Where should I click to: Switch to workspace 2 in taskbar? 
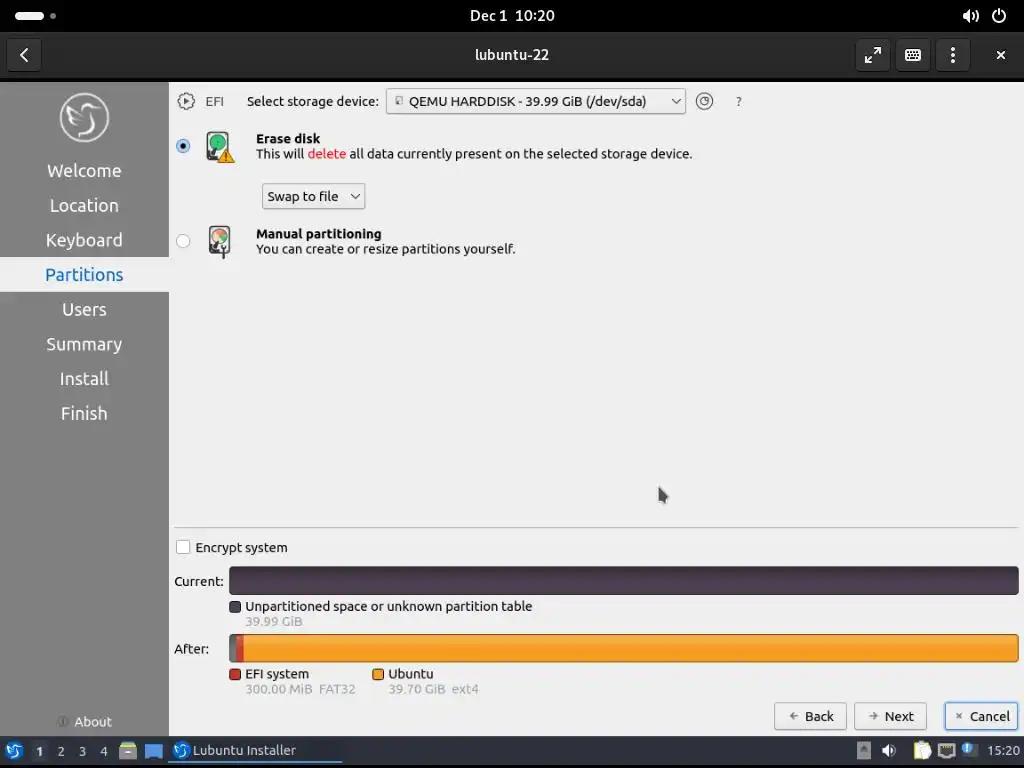click(x=61, y=752)
